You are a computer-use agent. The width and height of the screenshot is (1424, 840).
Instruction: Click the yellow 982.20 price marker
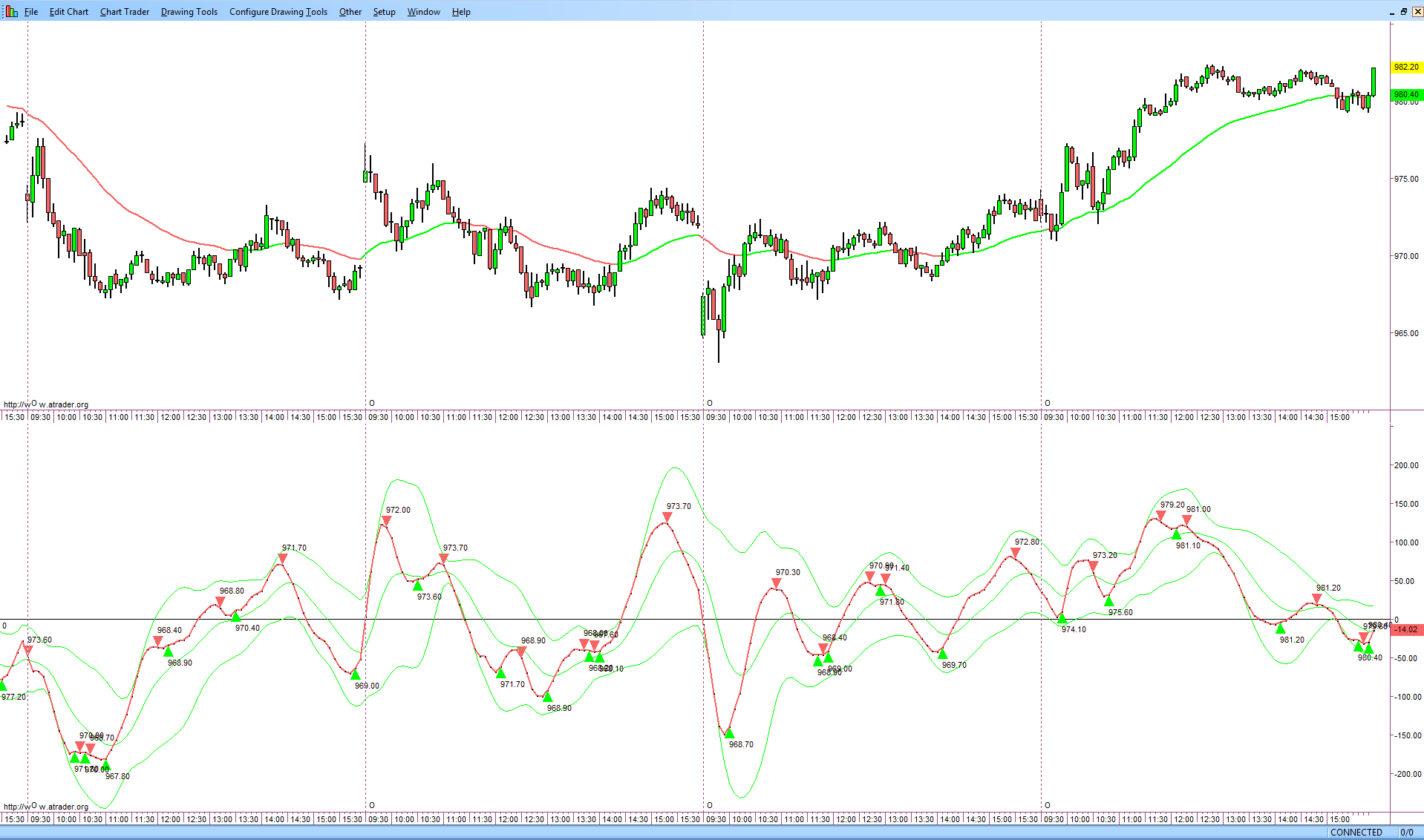[x=1406, y=68]
